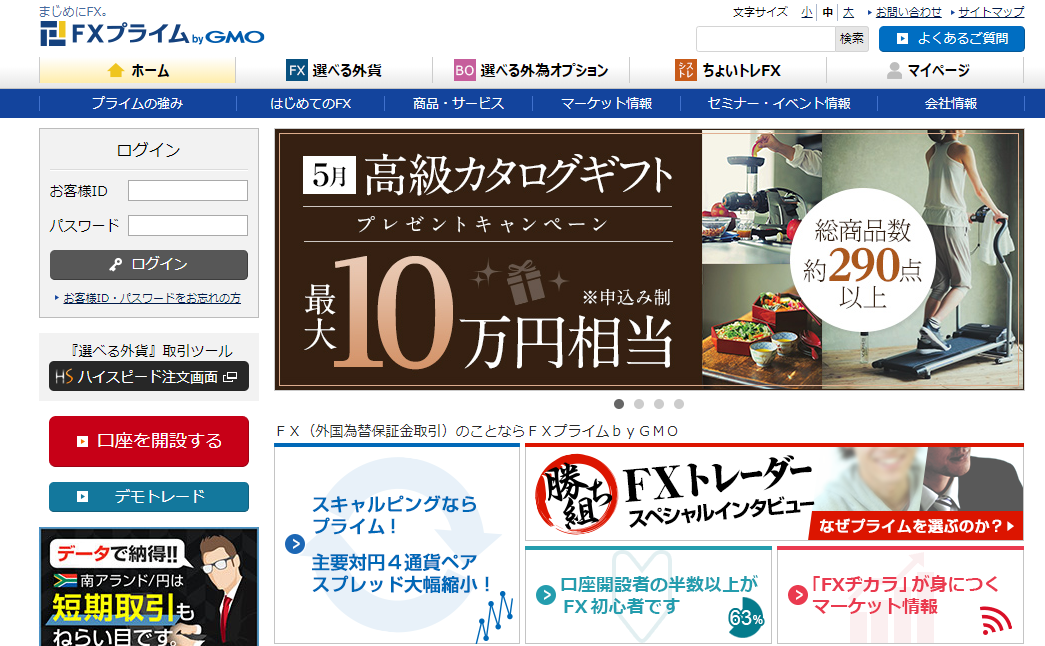1045x646 pixels.
Task: Click the pink BO square icon
Action: click(465, 70)
